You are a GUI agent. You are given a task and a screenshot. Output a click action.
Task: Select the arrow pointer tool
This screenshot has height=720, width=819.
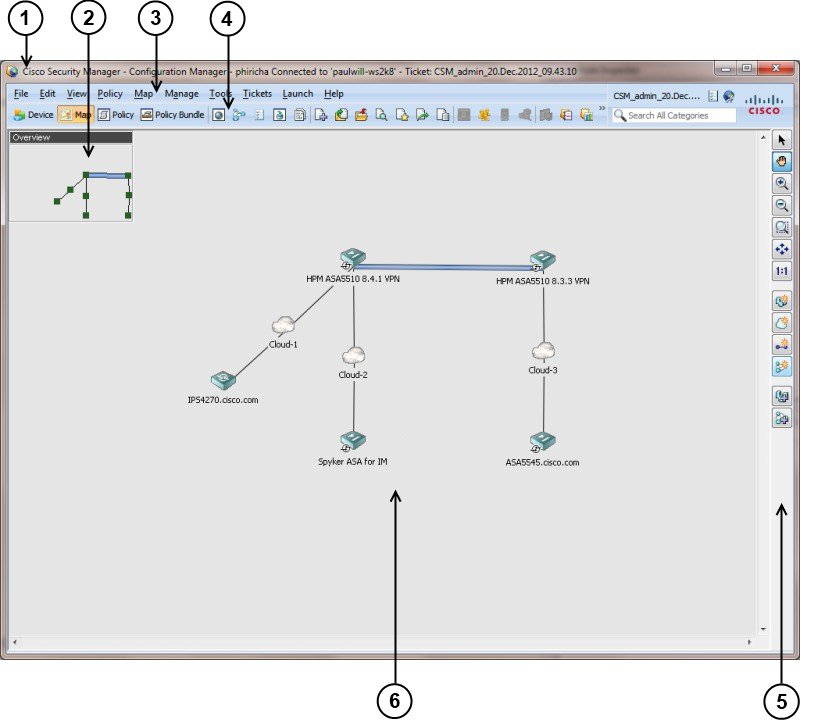(x=781, y=140)
